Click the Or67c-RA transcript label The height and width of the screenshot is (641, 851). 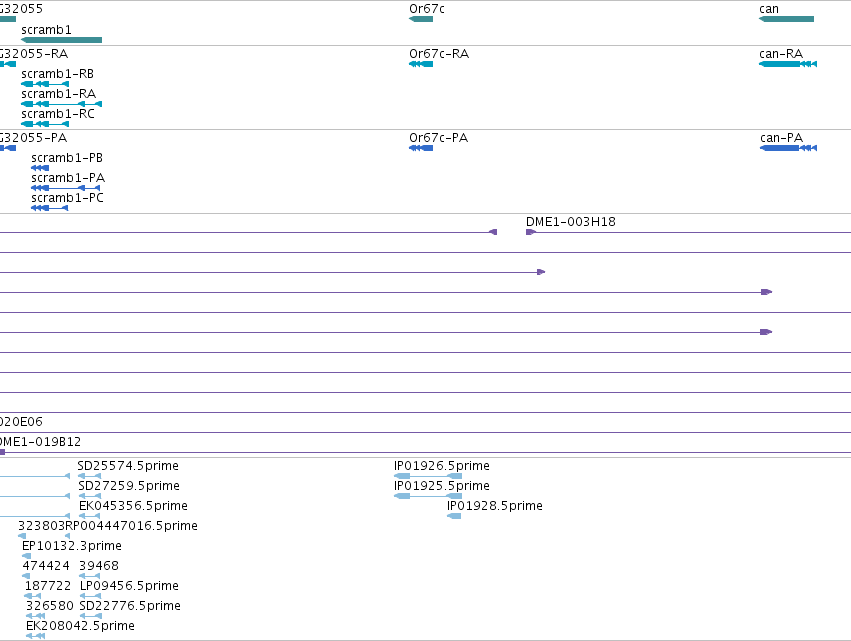(439, 54)
